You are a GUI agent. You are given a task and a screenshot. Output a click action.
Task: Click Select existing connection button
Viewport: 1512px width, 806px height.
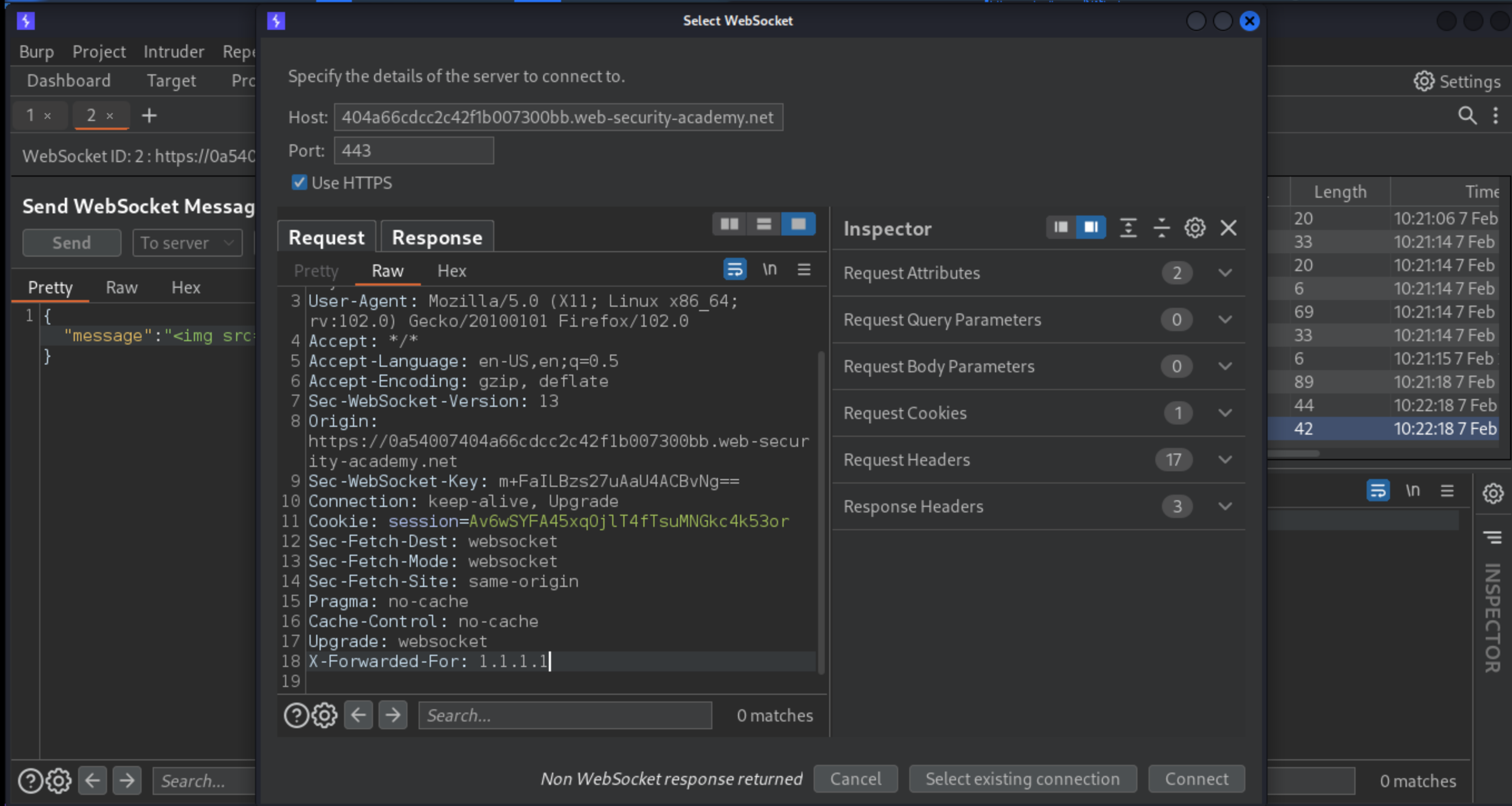(x=1022, y=778)
